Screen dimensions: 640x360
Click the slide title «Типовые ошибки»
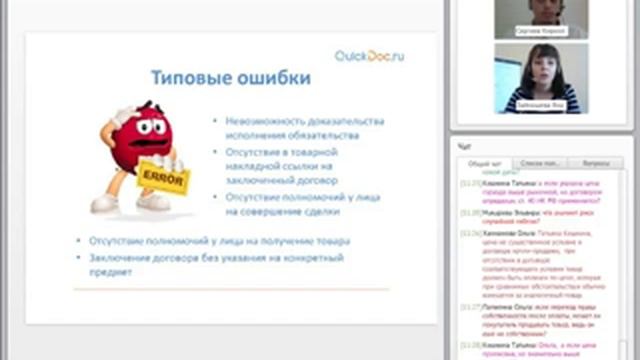(231, 78)
